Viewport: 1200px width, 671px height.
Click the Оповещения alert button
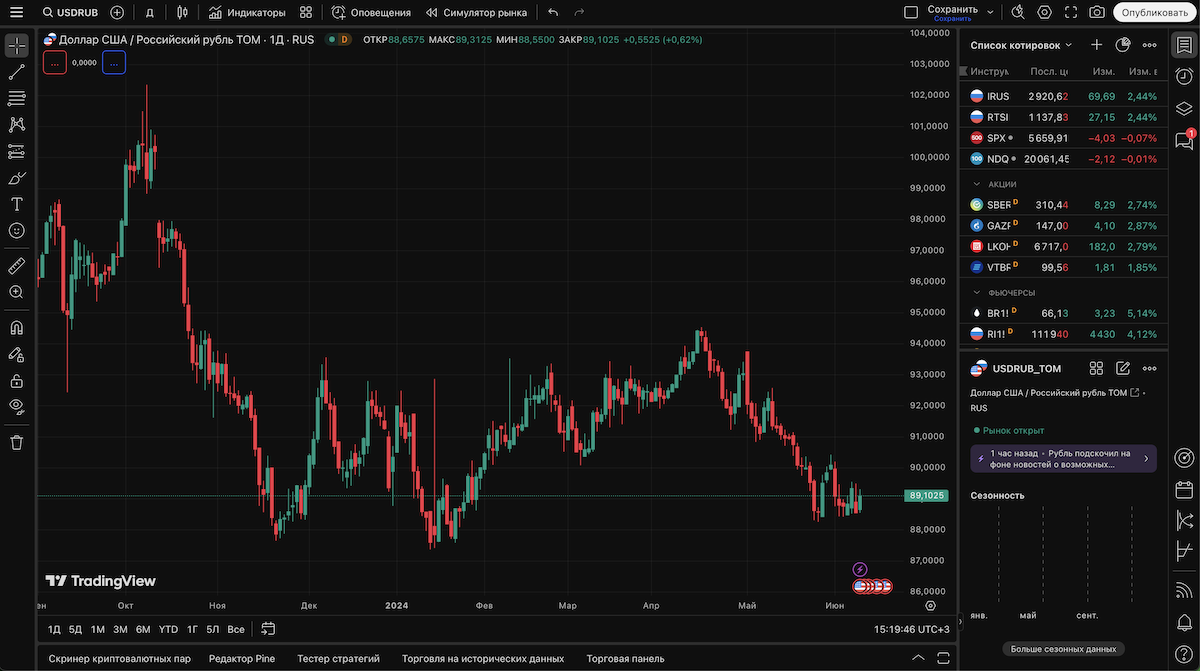point(371,13)
